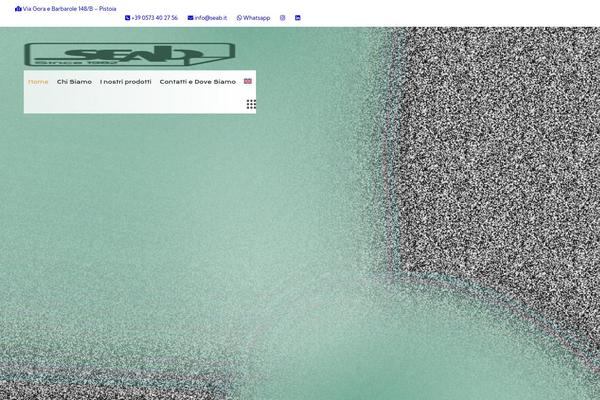600x400 pixels.
Task: Open the I nostri prodotti menu
Action: (x=126, y=82)
